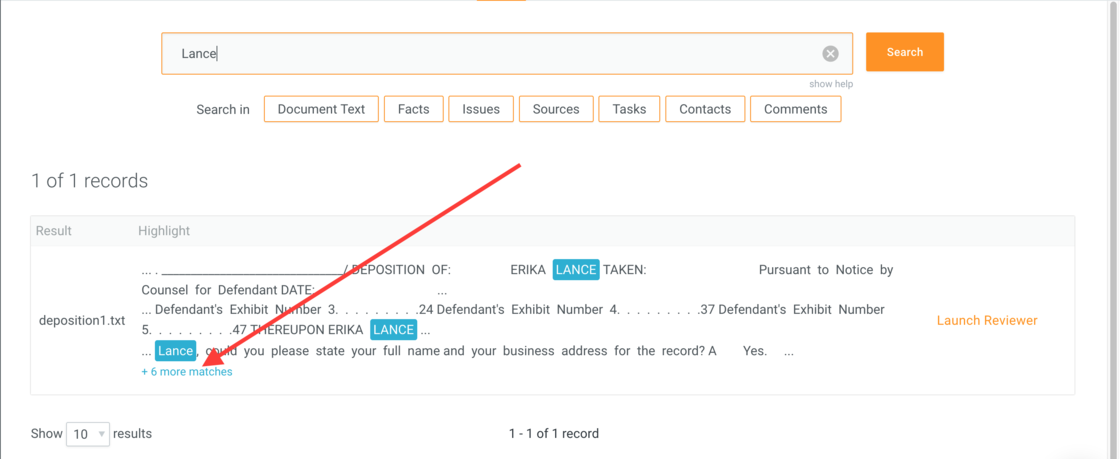The height and width of the screenshot is (459, 1120).
Task: Click highlighted Lance before 'could you please state'
Action: [x=175, y=351]
